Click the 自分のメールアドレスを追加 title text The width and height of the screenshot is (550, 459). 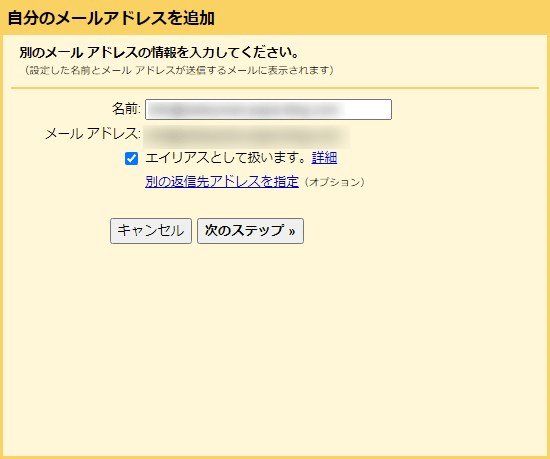tap(111, 18)
